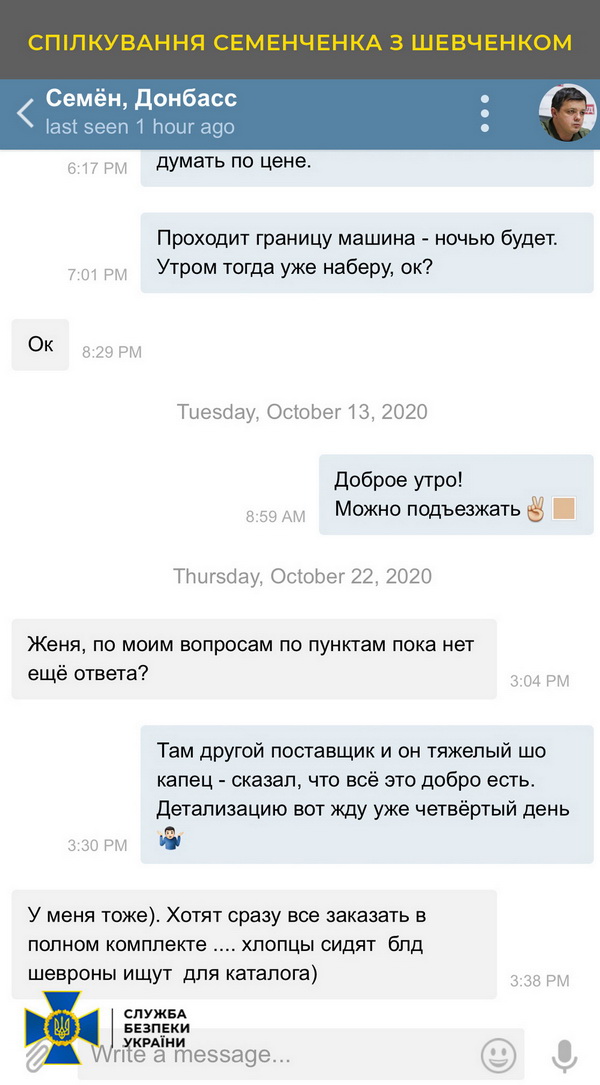Viewport: 600px width, 1085px height.
Task: Select the message about другой поставщик
Action: pyautogui.click(x=366, y=794)
